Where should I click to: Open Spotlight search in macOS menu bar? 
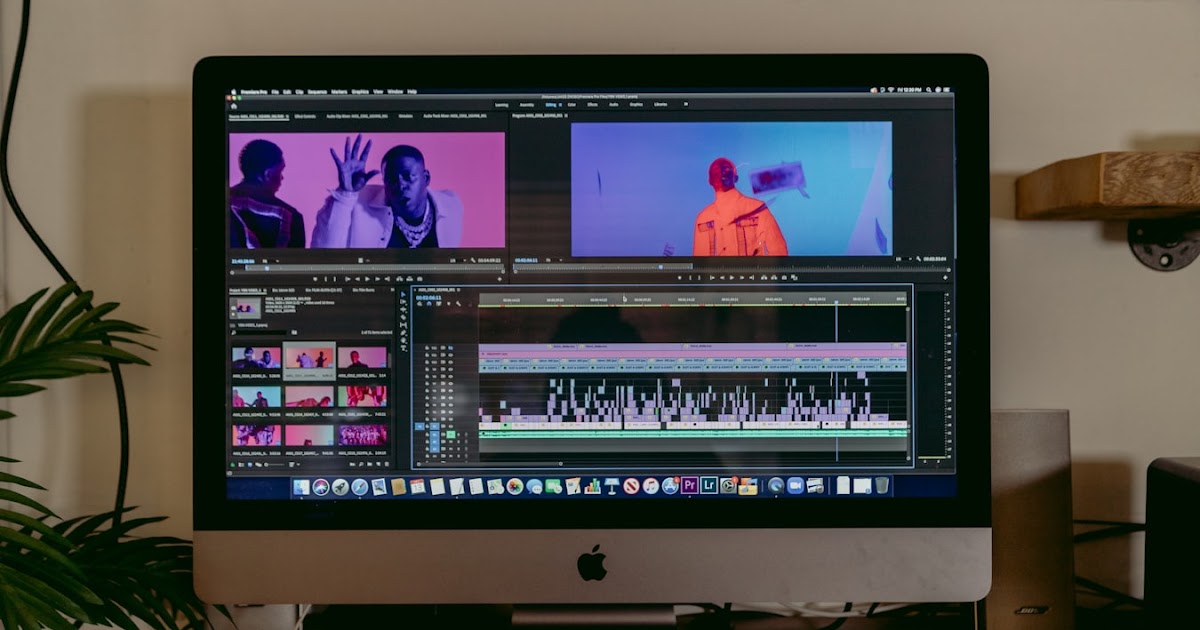929,90
